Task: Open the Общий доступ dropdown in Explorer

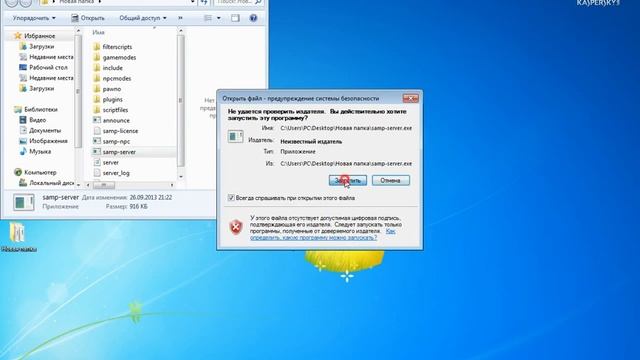Action: tap(142, 18)
